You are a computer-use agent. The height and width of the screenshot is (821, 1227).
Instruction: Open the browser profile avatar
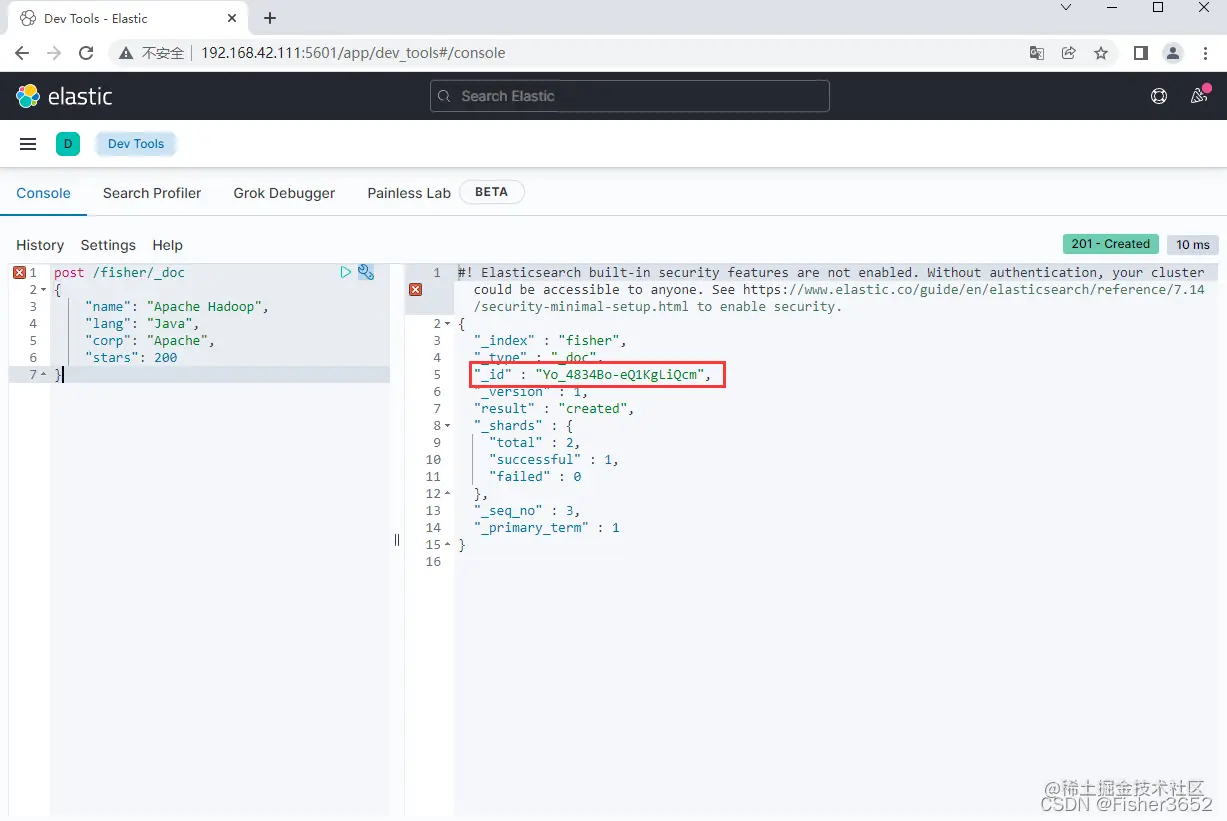pyautogui.click(x=1174, y=53)
